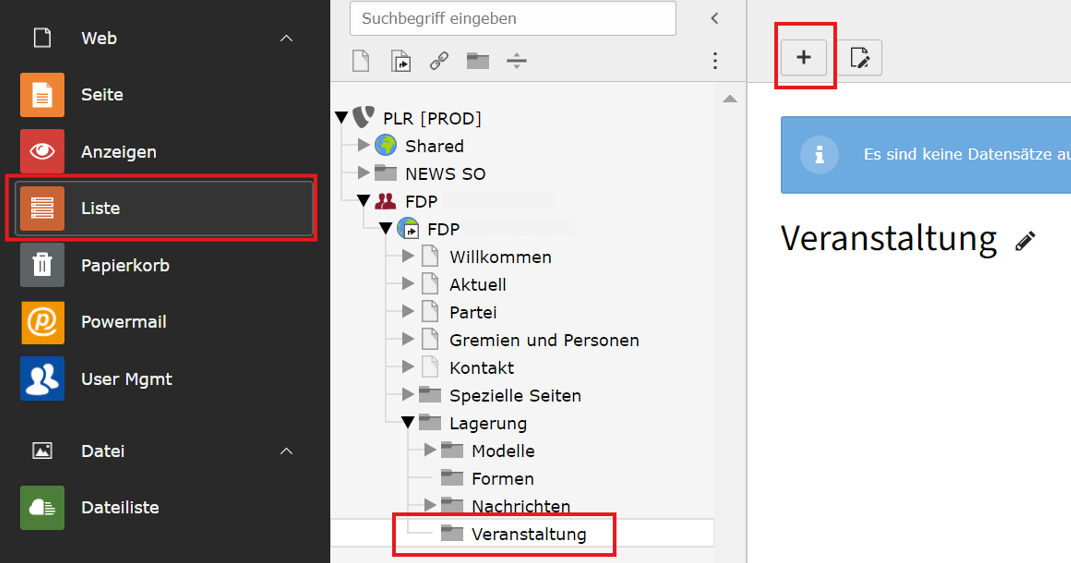Click the link page type icon
Image resolution: width=1071 pixels, height=563 pixels.
tap(439, 61)
